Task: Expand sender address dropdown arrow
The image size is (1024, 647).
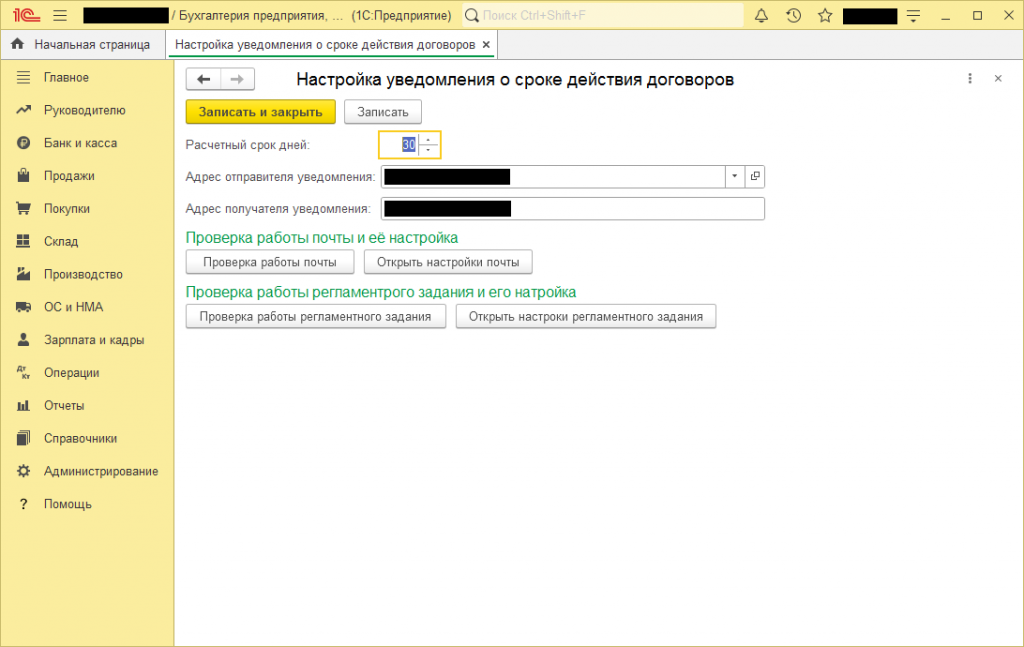Action: (x=735, y=176)
